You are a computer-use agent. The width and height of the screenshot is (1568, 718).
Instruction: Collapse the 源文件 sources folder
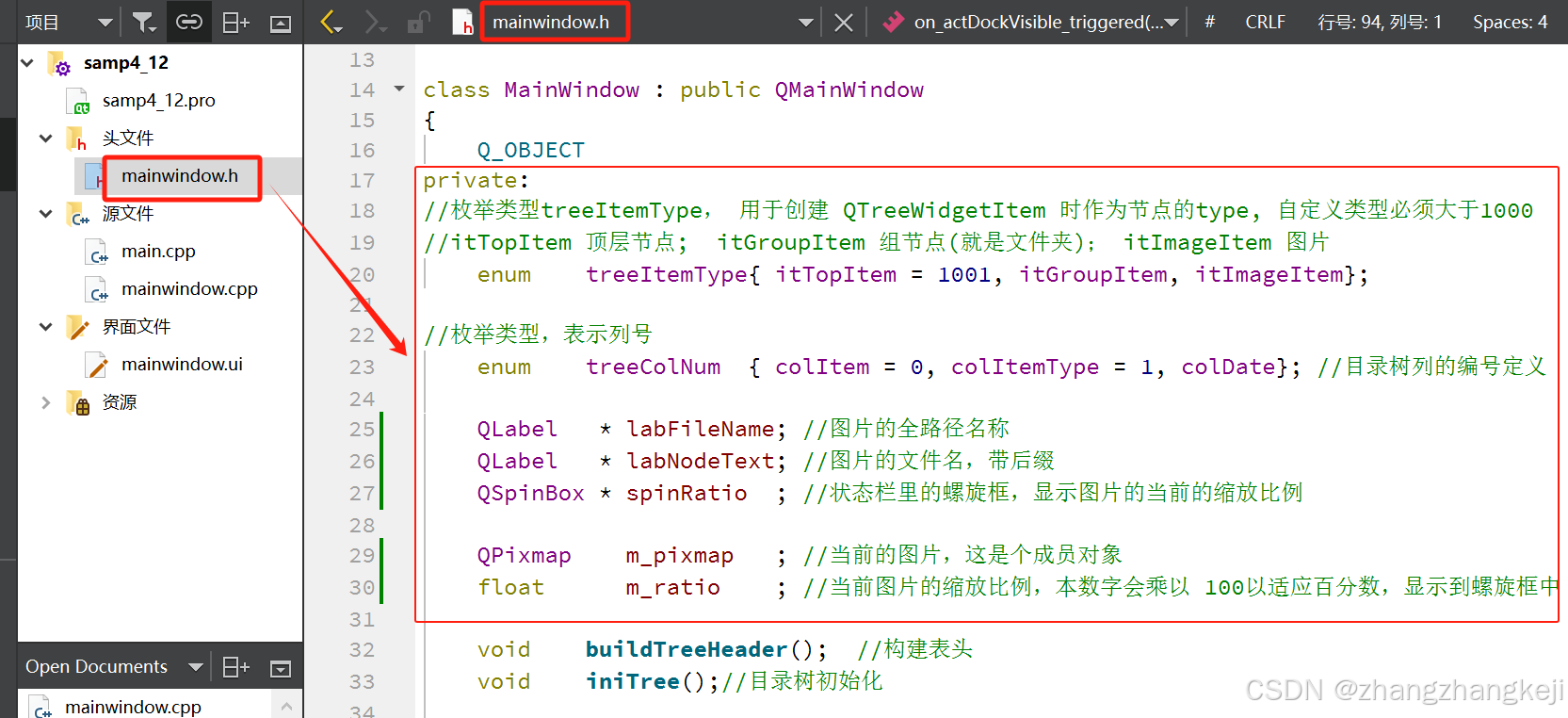pos(45,213)
